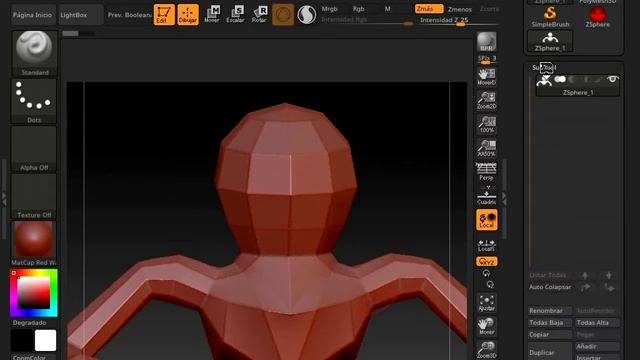The image size is (640, 360).
Task: Select the SimpleBrush tool
Action: click(550, 17)
